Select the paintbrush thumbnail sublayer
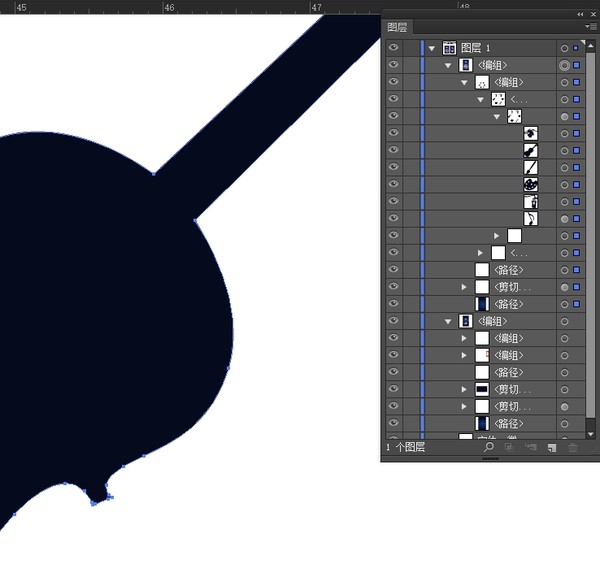 point(530,167)
